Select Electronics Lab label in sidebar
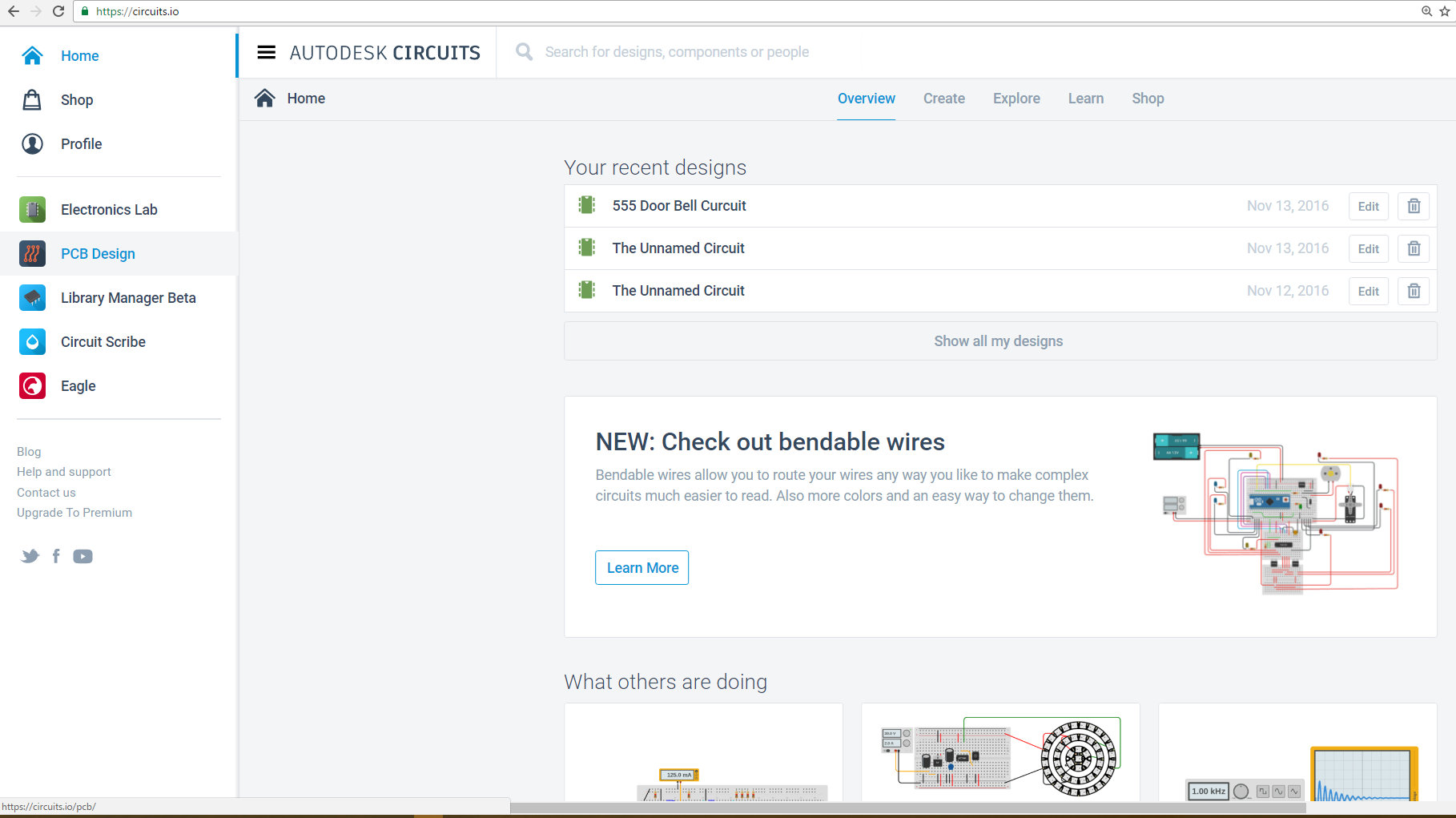1456x818 pixels. pos(109,210)
